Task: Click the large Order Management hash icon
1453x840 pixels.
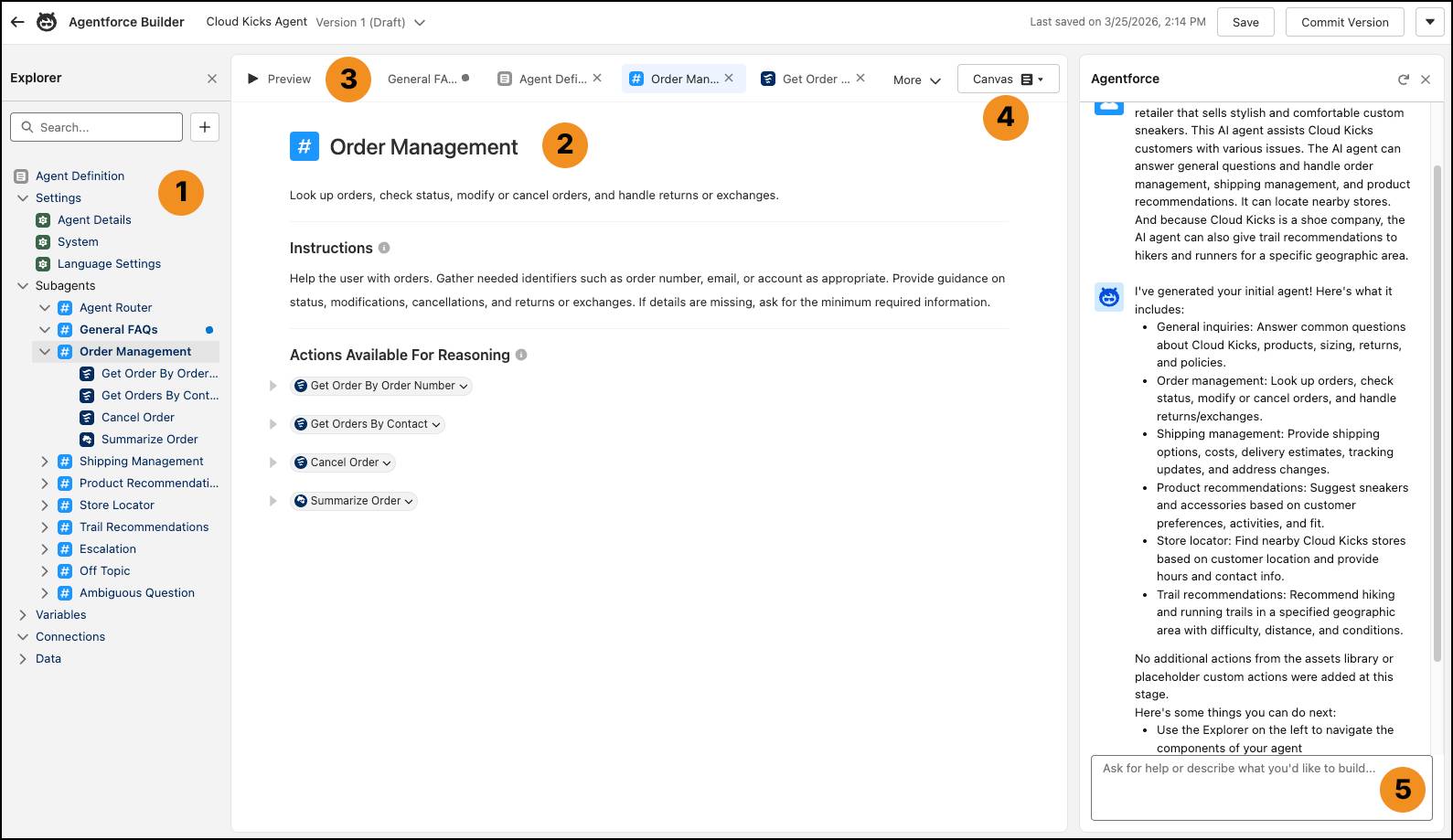Action: pos(304,146)
